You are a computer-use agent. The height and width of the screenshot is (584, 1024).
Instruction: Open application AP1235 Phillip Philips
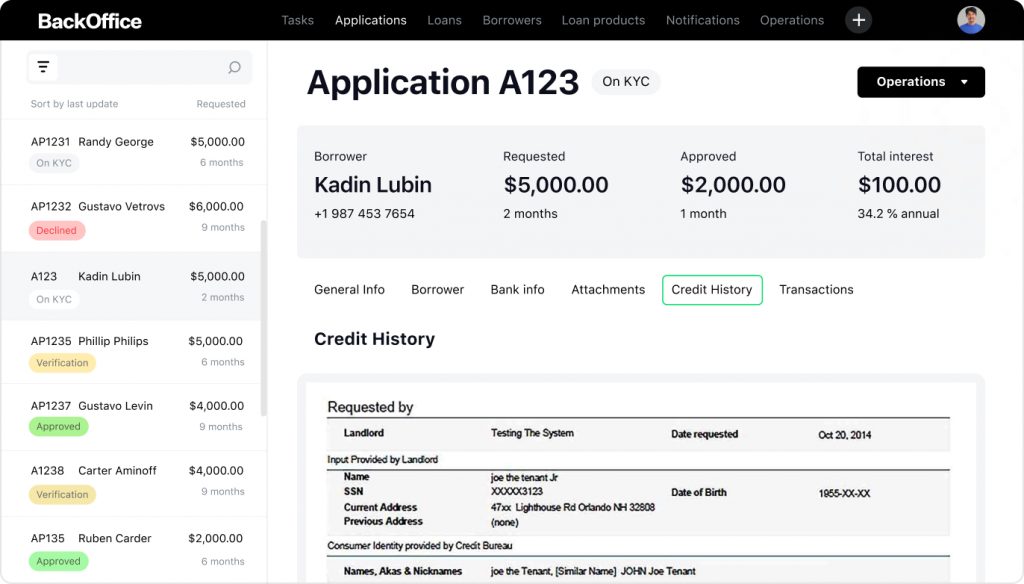pos(133,352)
